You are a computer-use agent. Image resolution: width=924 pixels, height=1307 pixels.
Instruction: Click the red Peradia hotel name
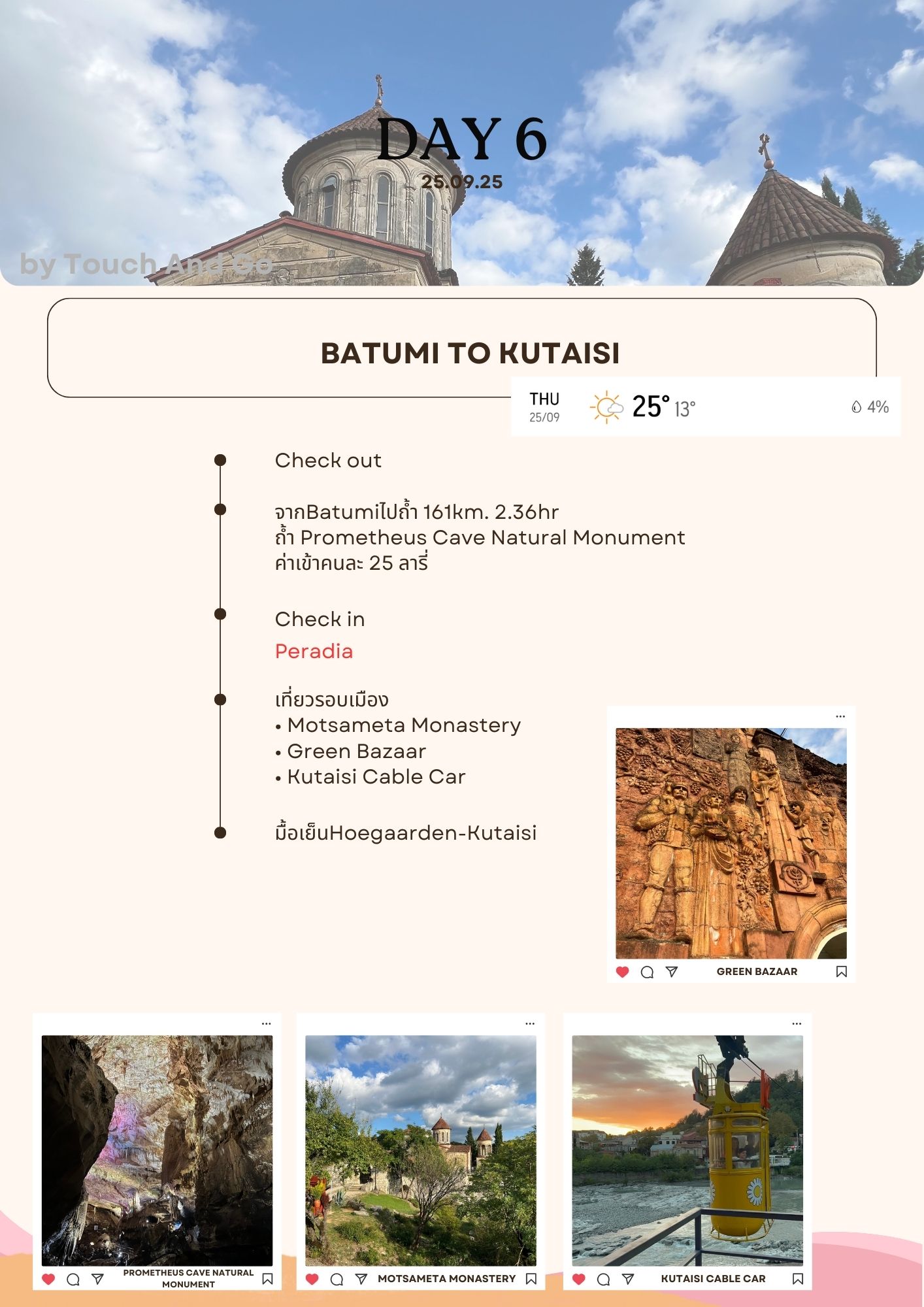click(314, 651)
